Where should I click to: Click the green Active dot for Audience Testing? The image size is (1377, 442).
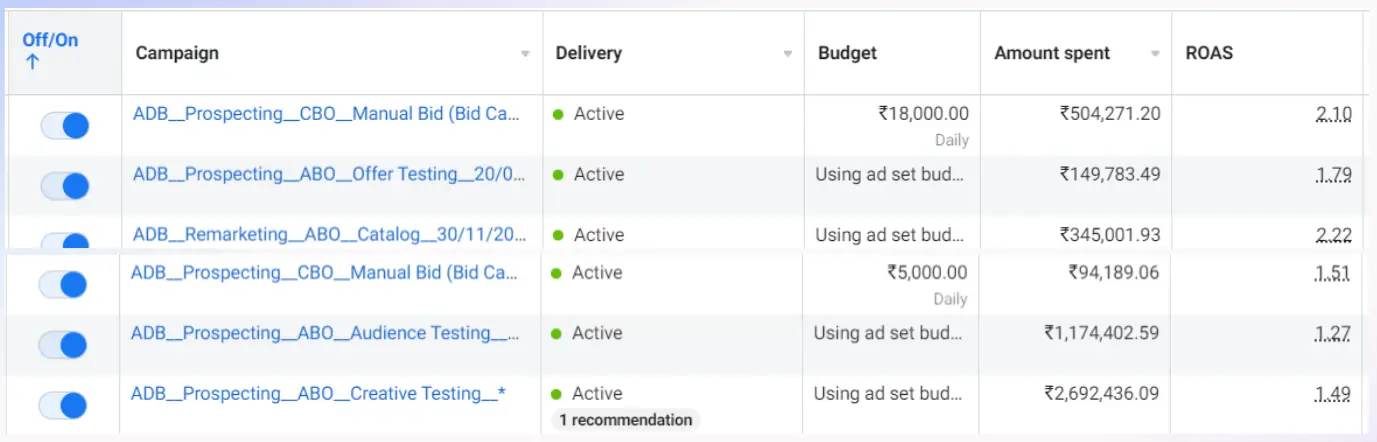[x=556, y=333]
